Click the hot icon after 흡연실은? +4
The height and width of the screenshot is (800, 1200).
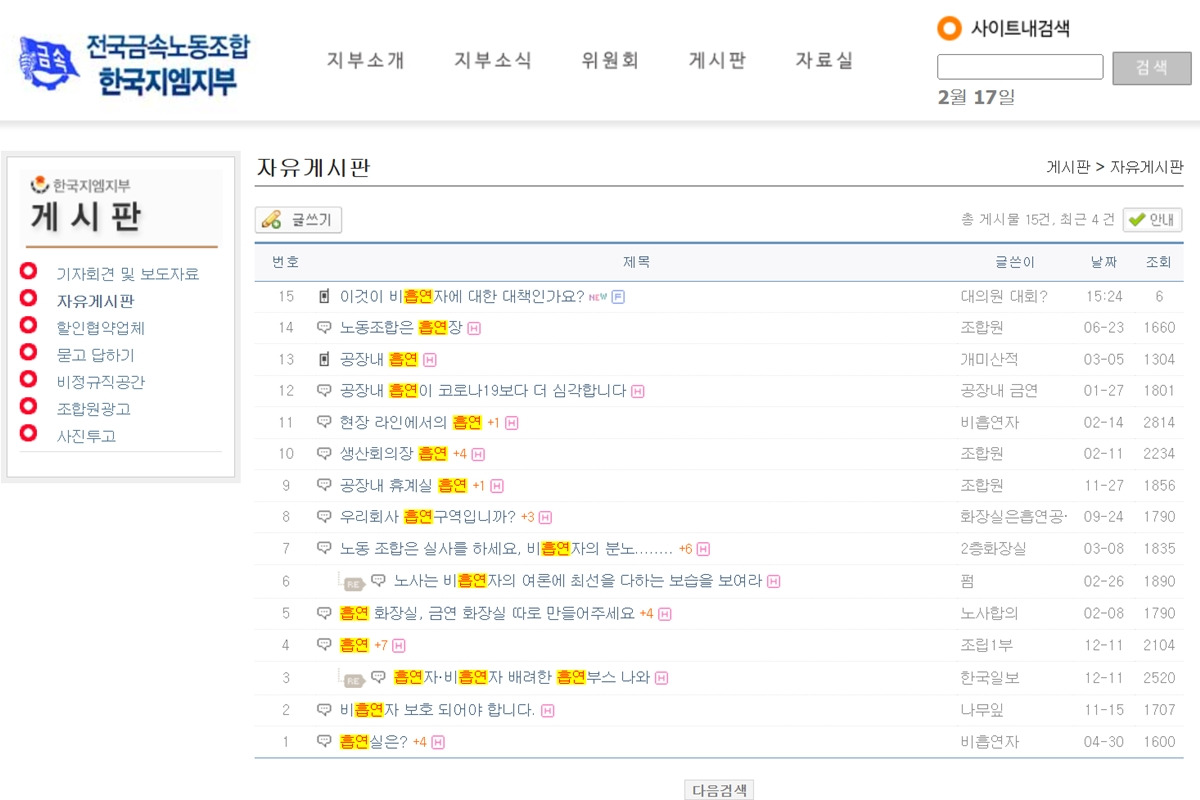click(438, 742)
